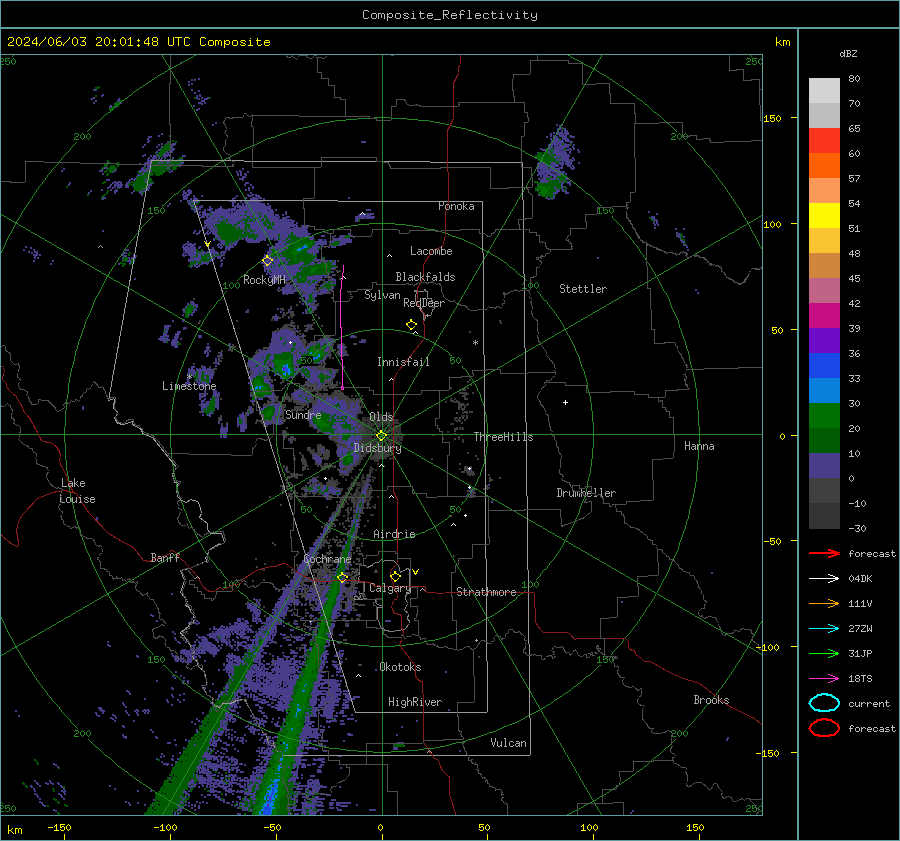The height and width of the screenshot is (841, 900).
Task: Select the purple swatch between 39 and 36
Action: click(x=824, y=340)
